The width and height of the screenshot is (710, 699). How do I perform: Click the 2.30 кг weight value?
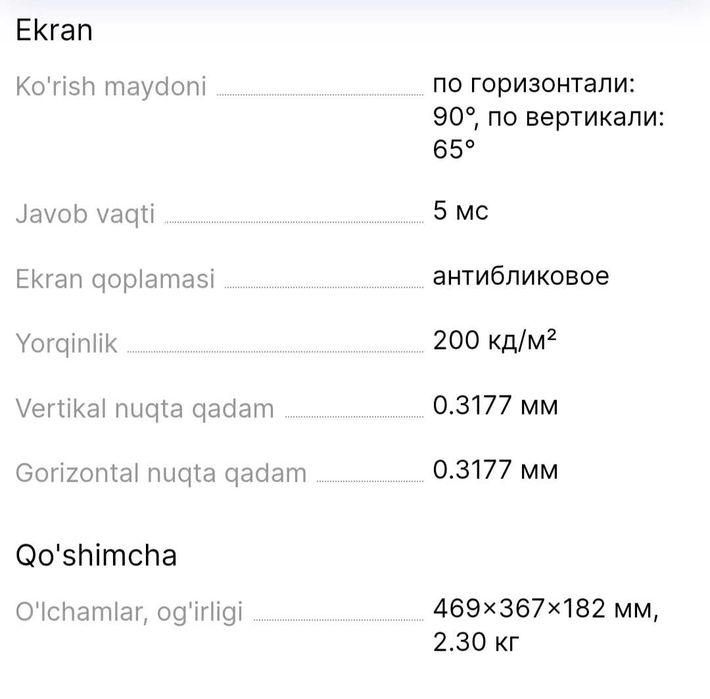476,641
